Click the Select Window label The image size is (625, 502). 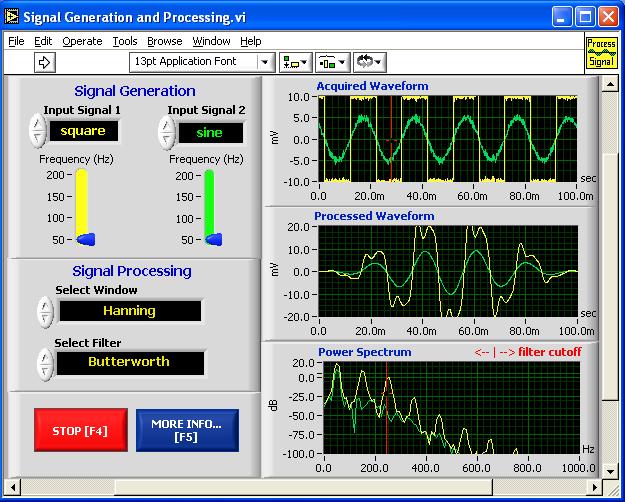coord(96,290)
